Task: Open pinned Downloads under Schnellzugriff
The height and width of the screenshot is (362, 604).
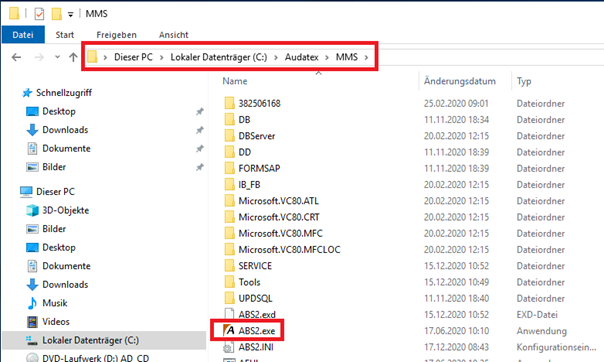Action: click(x=65, y=130)
